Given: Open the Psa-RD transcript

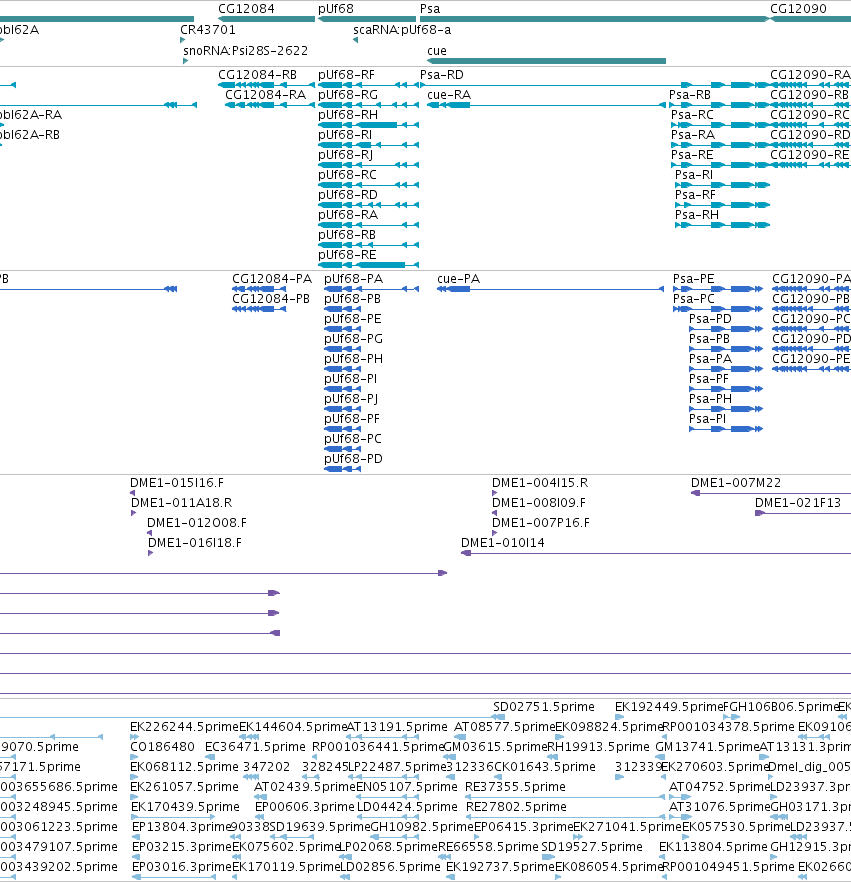Looking at the screenshot, I should tap(595, 85).
